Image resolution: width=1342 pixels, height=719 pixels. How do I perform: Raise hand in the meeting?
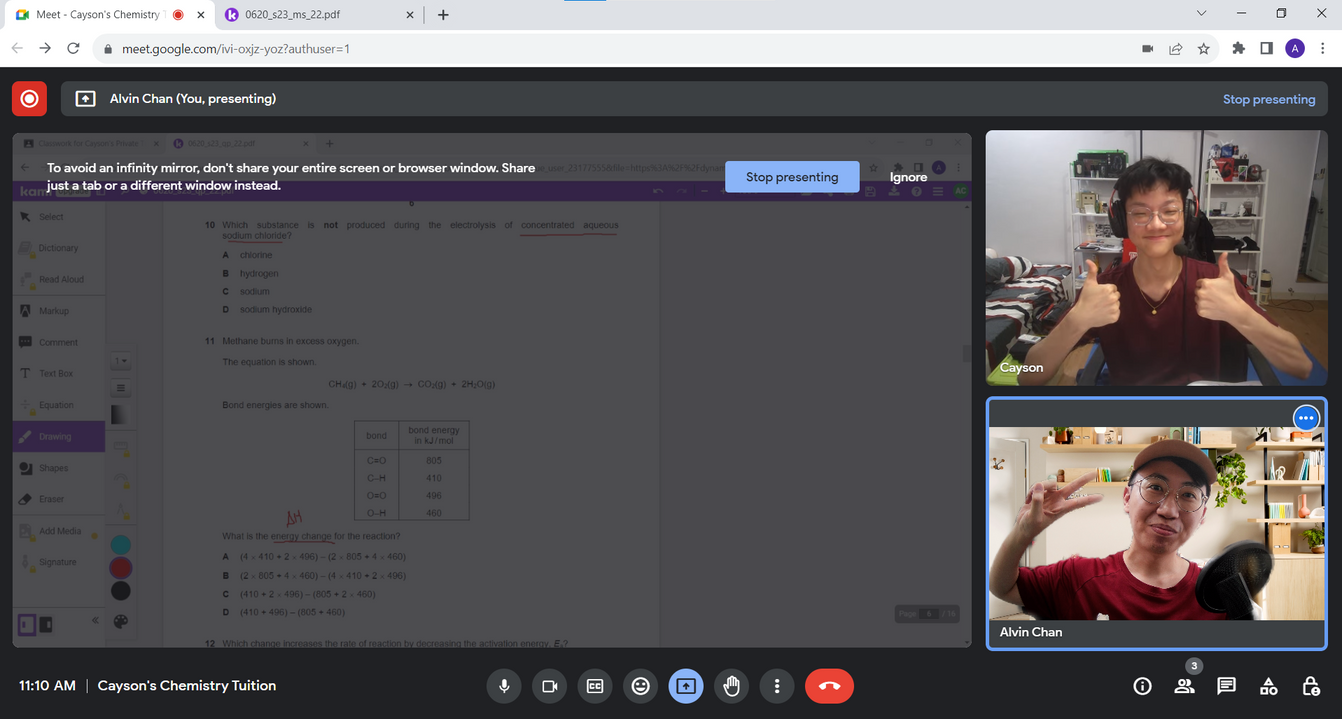(731, 686)
